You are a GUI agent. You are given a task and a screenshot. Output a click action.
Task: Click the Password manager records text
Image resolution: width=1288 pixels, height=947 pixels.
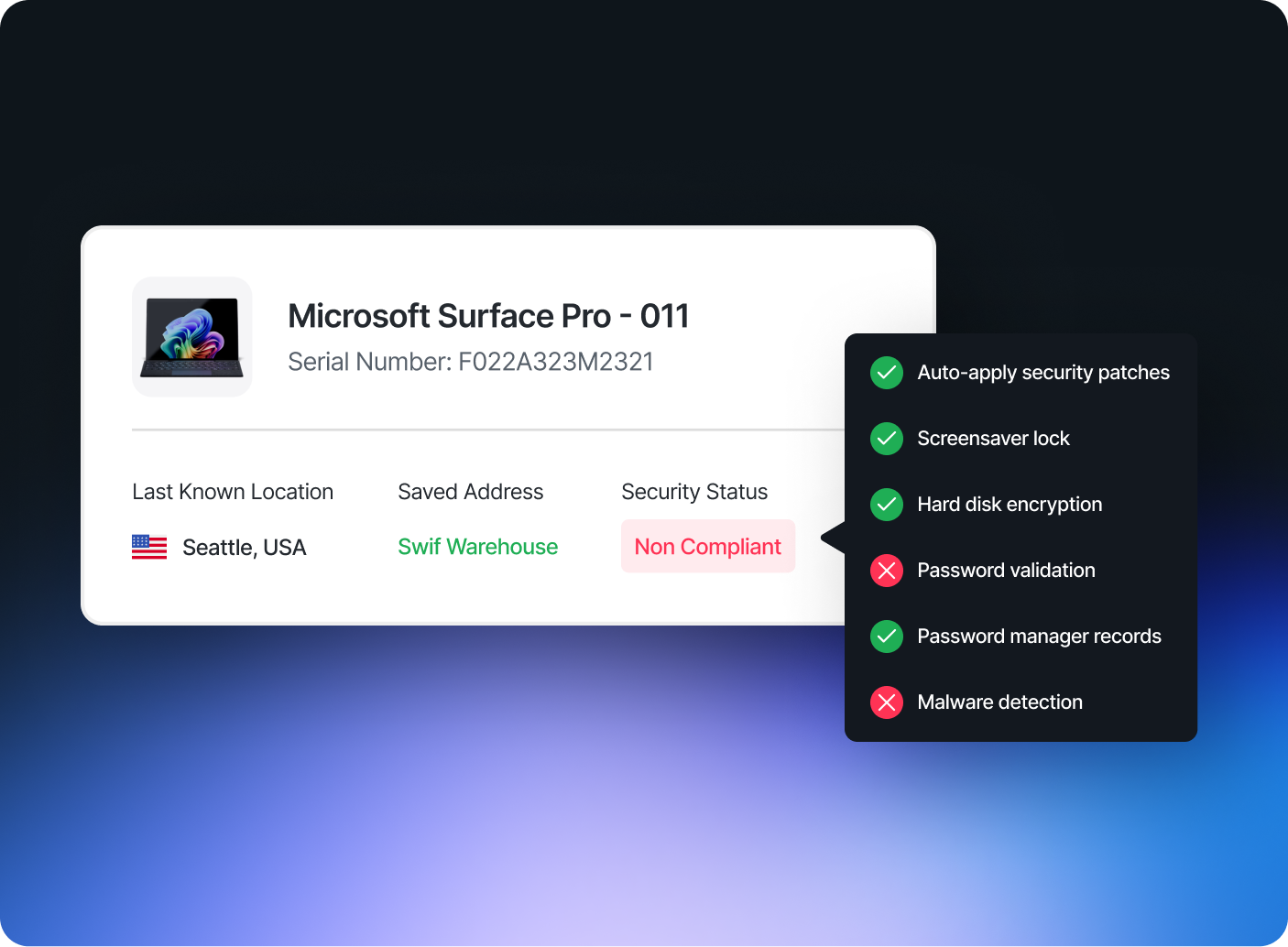(x=1040, y=637)
